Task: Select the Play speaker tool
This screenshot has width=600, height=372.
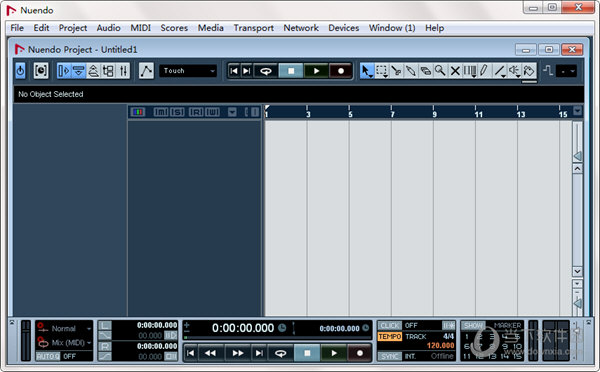Action: [514, 71]
